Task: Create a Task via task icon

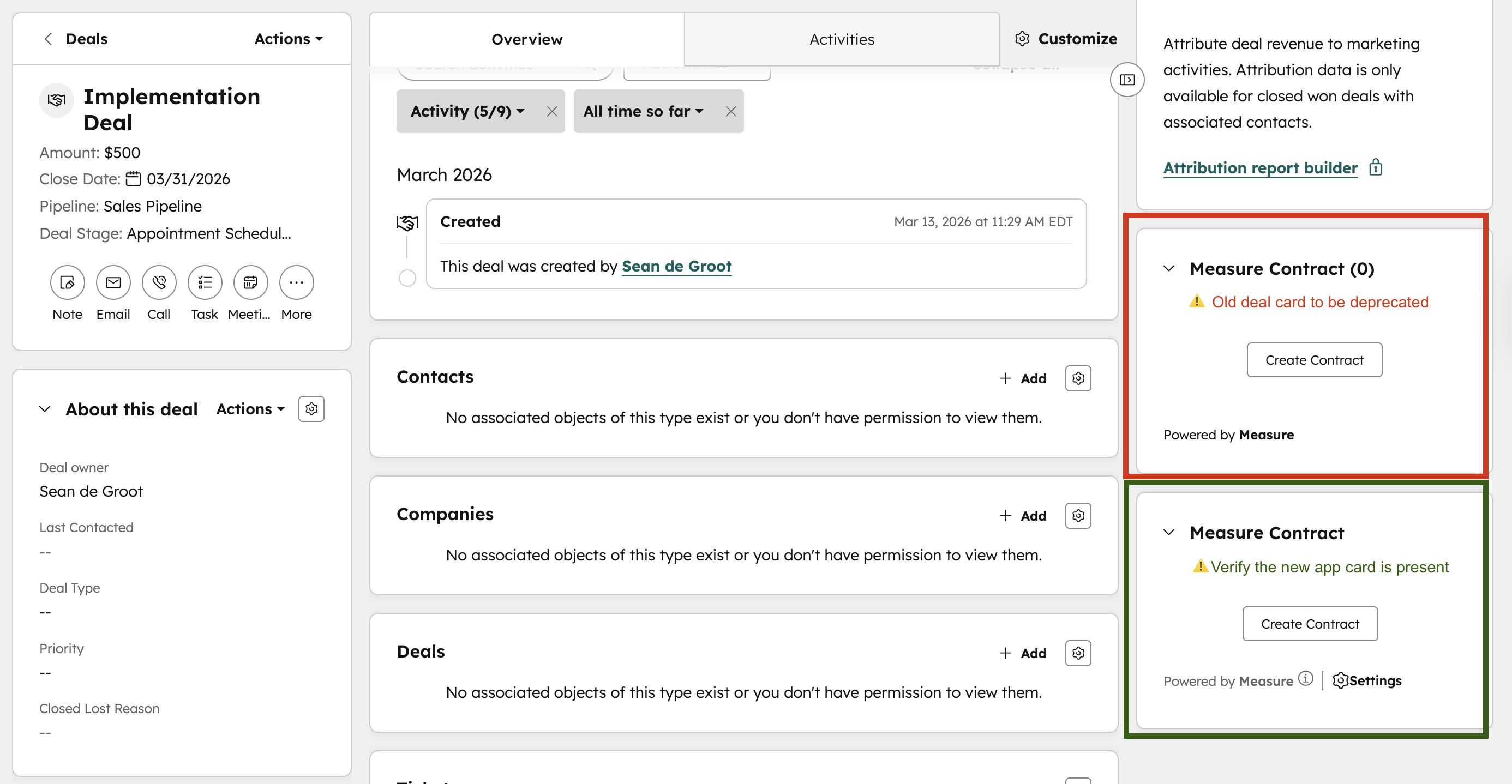Action: click(205, 282)
